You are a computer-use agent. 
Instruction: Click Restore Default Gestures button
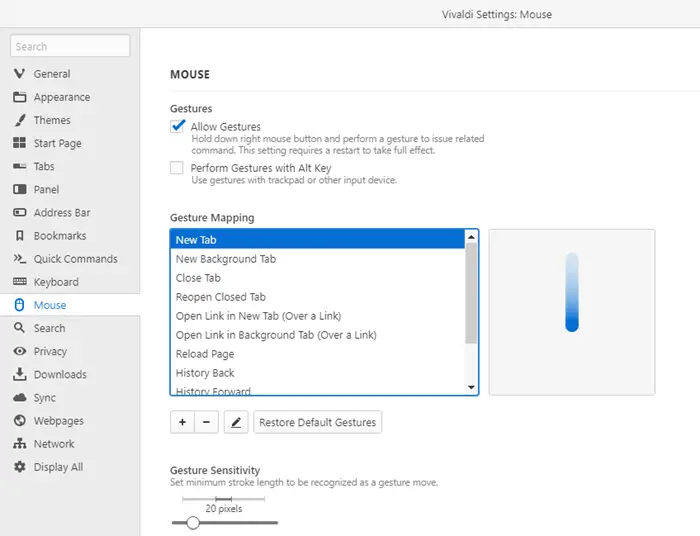(x=317, y=422)
